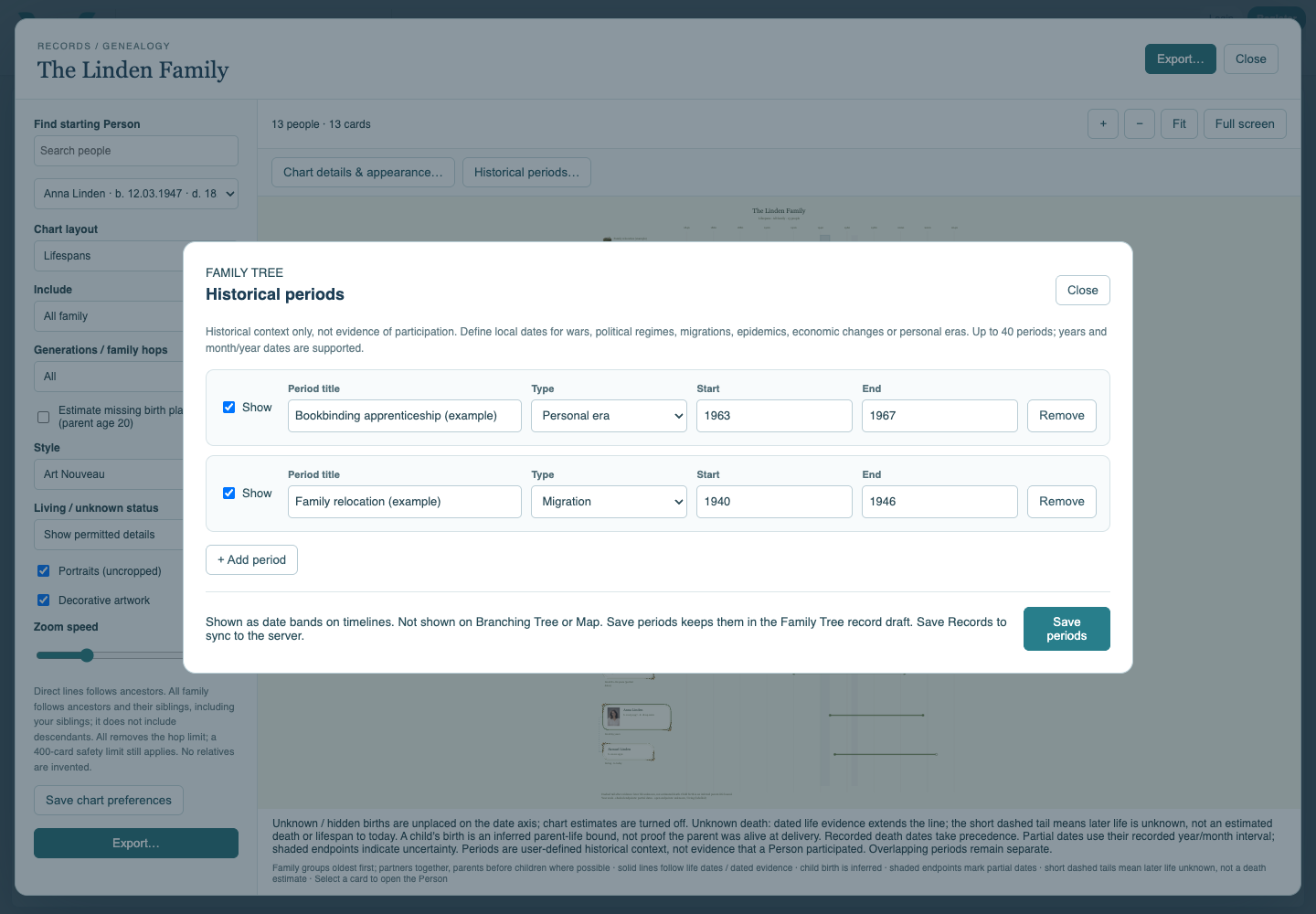The height and width of the screenshot is (914, 1316).
Task: Edit the Start year 1940 field
Action: click(774, 502)
